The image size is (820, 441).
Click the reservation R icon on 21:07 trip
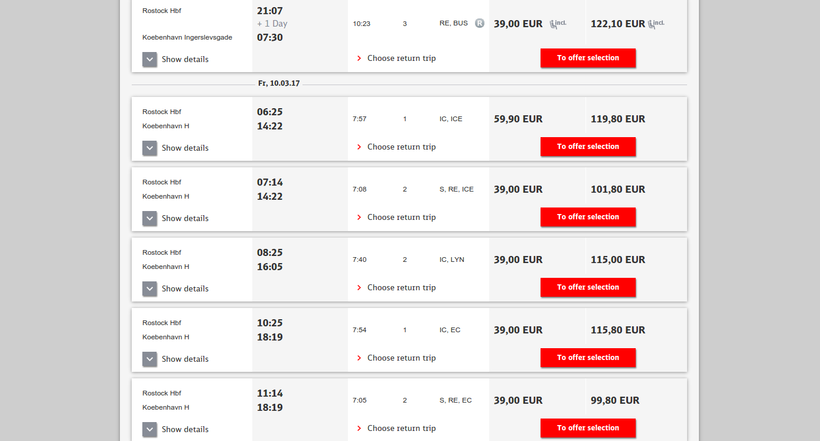point(479,23)
